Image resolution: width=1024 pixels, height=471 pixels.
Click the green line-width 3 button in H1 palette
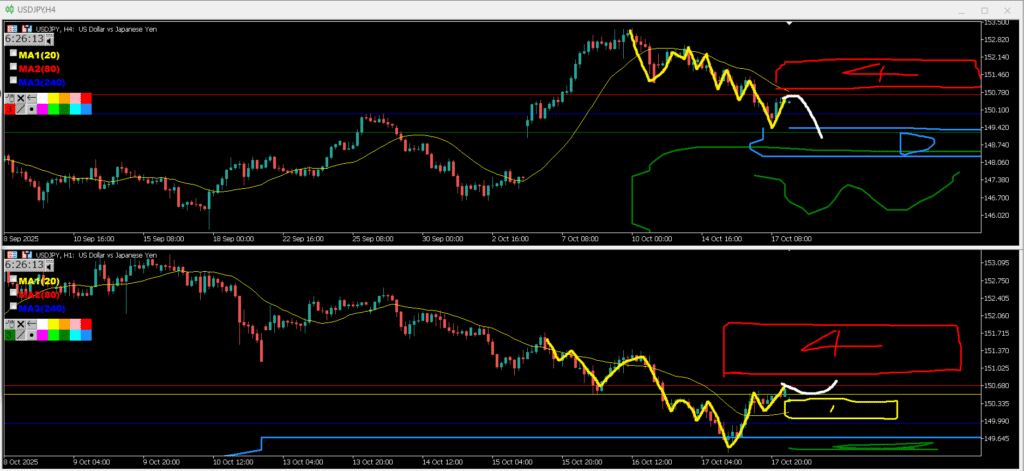(10, 336)
